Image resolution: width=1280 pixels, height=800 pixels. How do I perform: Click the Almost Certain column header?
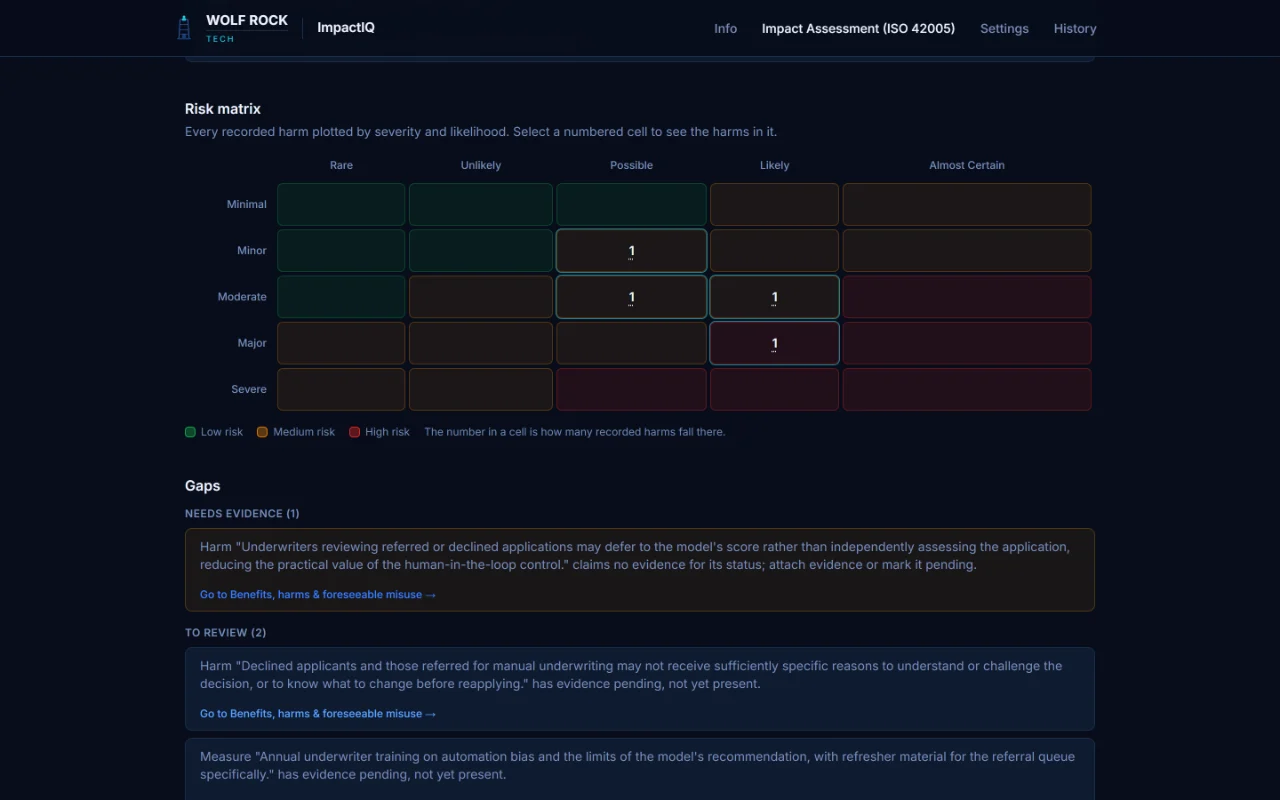click(967, 165)
